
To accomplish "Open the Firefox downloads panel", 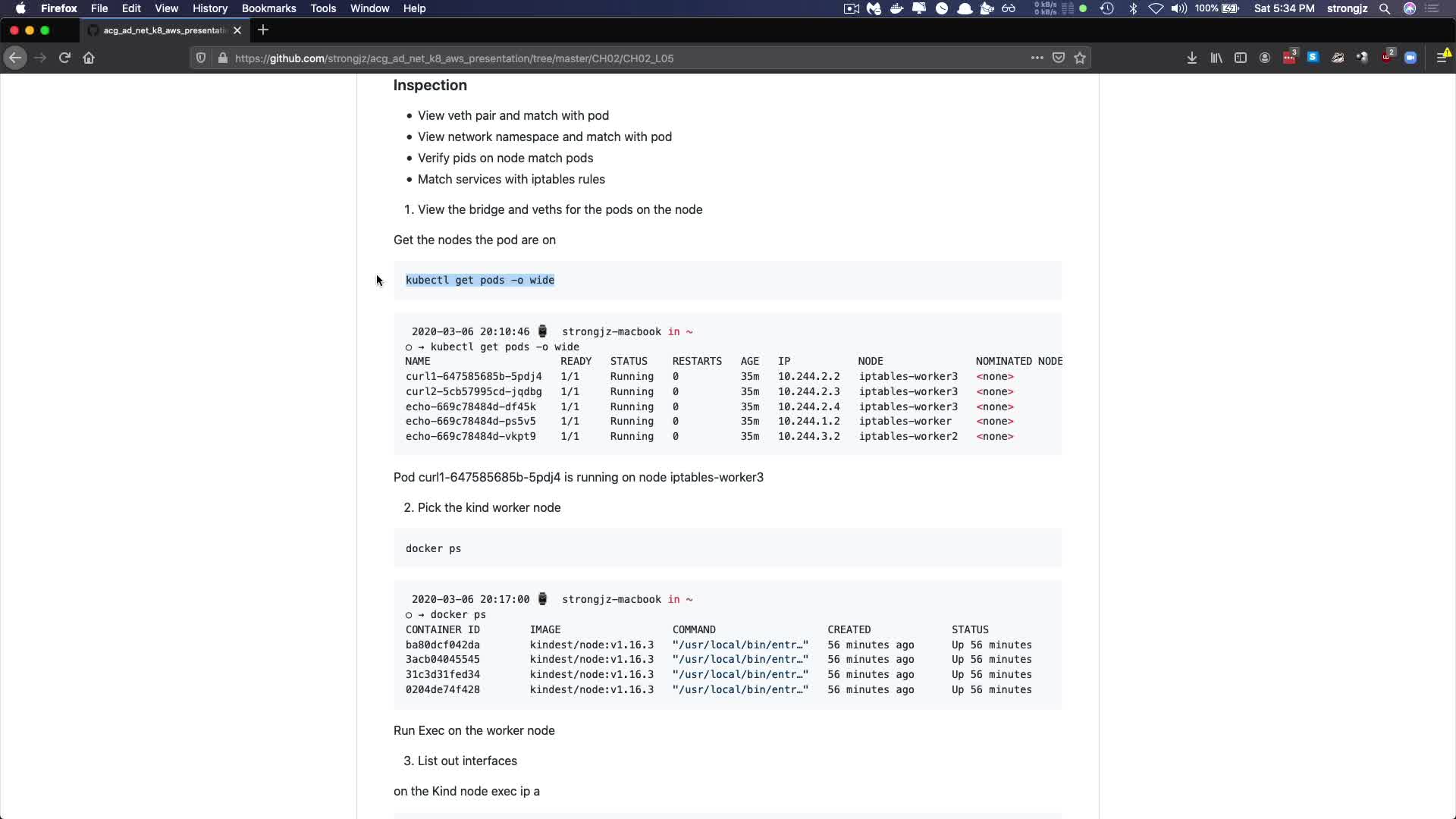I will (1192, 58).
